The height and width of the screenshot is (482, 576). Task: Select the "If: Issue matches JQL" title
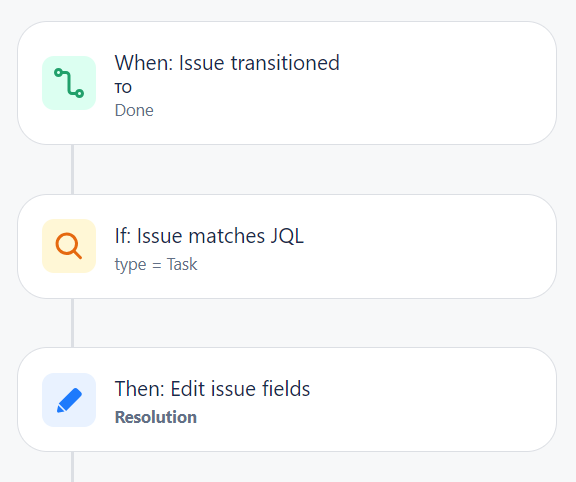209,236
